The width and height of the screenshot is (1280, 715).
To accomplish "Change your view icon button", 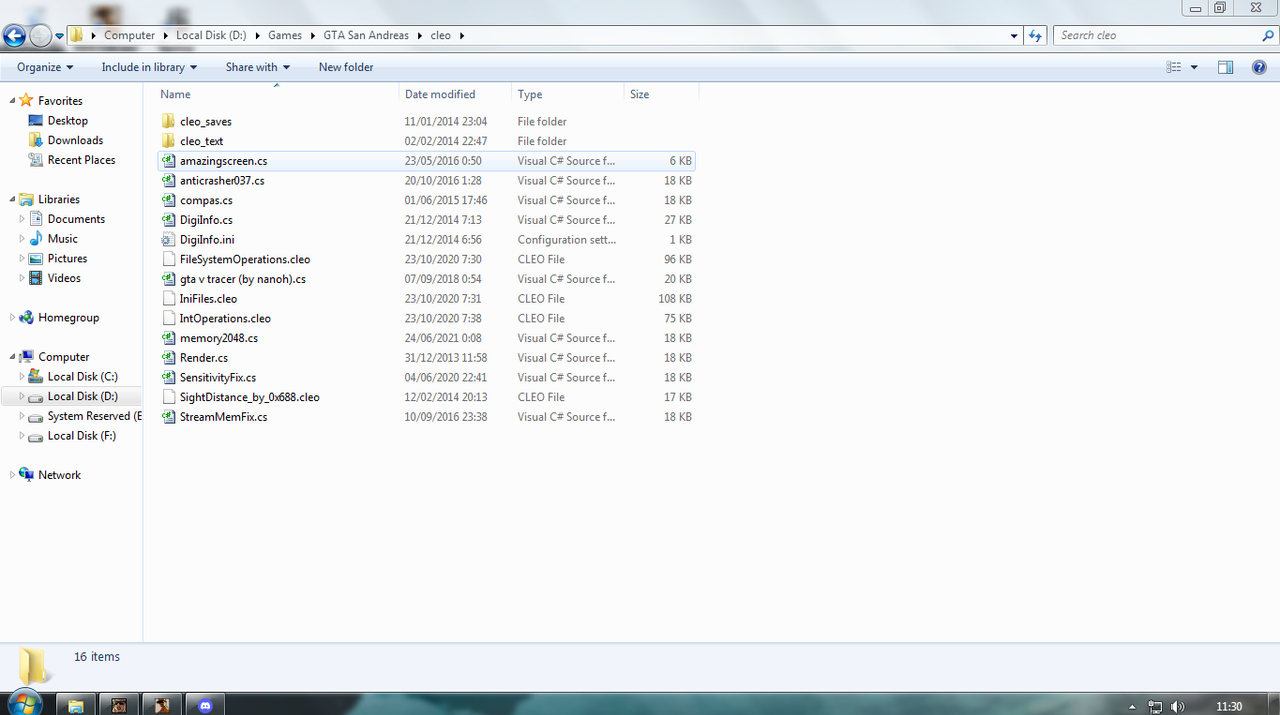I will pyautogui.click(x=1174, y=67).
